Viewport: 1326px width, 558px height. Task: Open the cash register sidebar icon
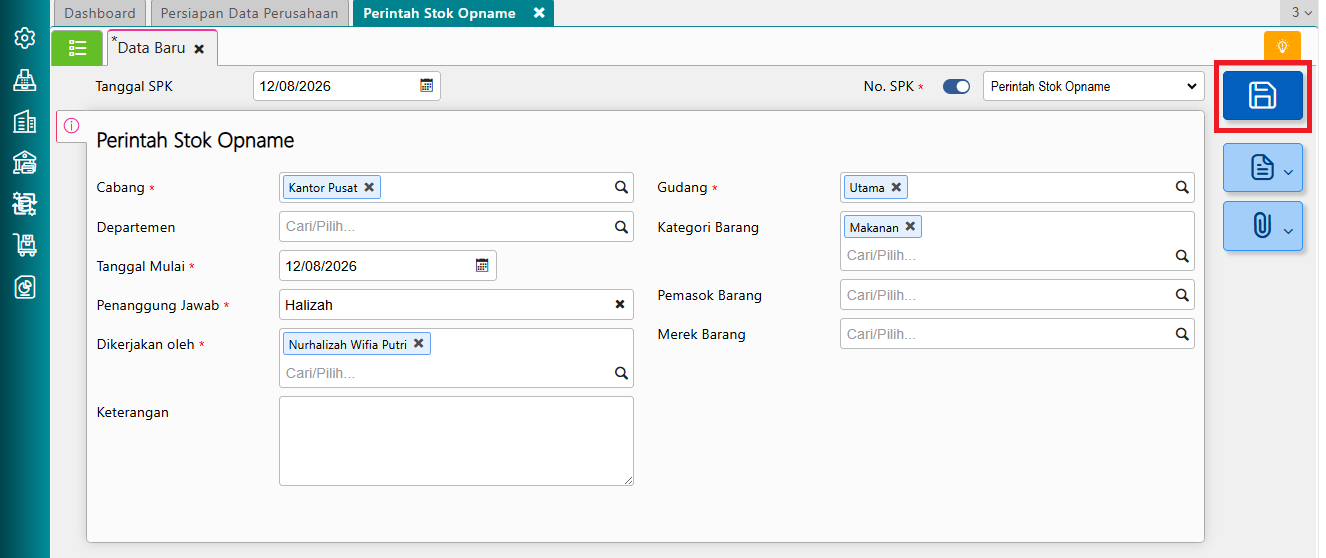coord(25,81)
